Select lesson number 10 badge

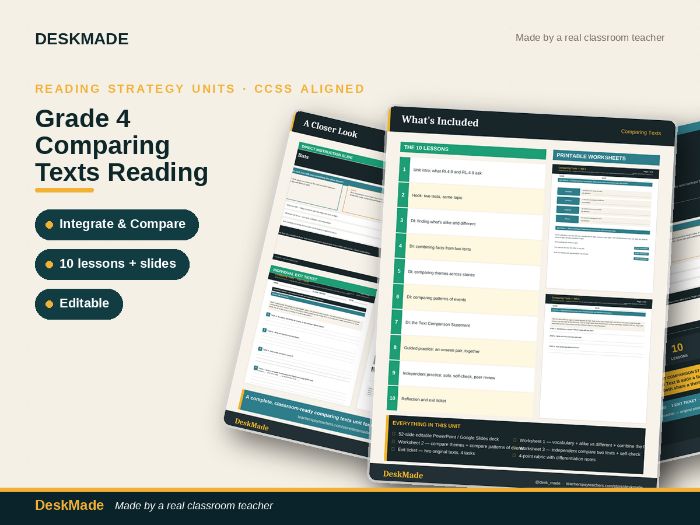tap(392, 398)
